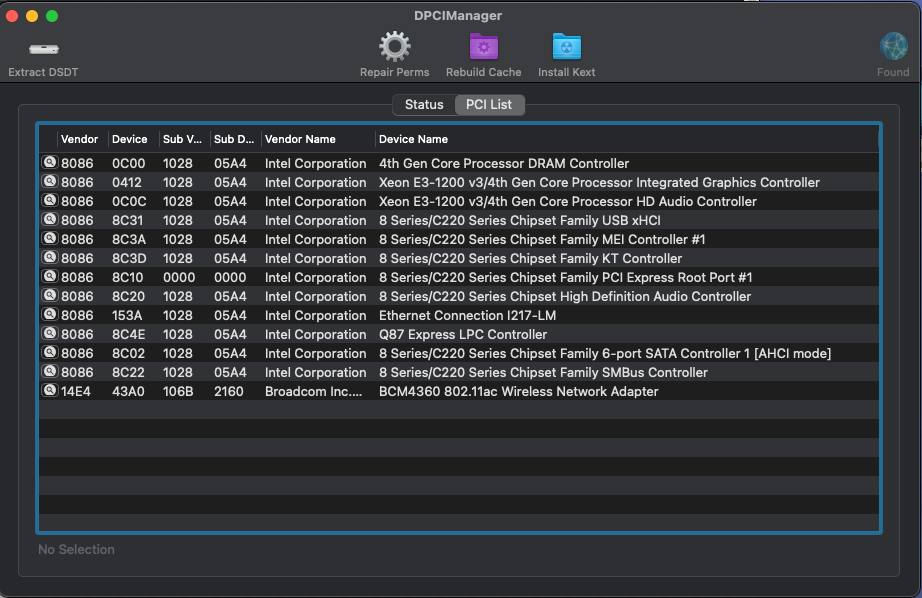Select 'BCM4360 802.11ac Wireless Network Adapter' name
This screenshot has width=922, height=598.
(x=519, y=391)
